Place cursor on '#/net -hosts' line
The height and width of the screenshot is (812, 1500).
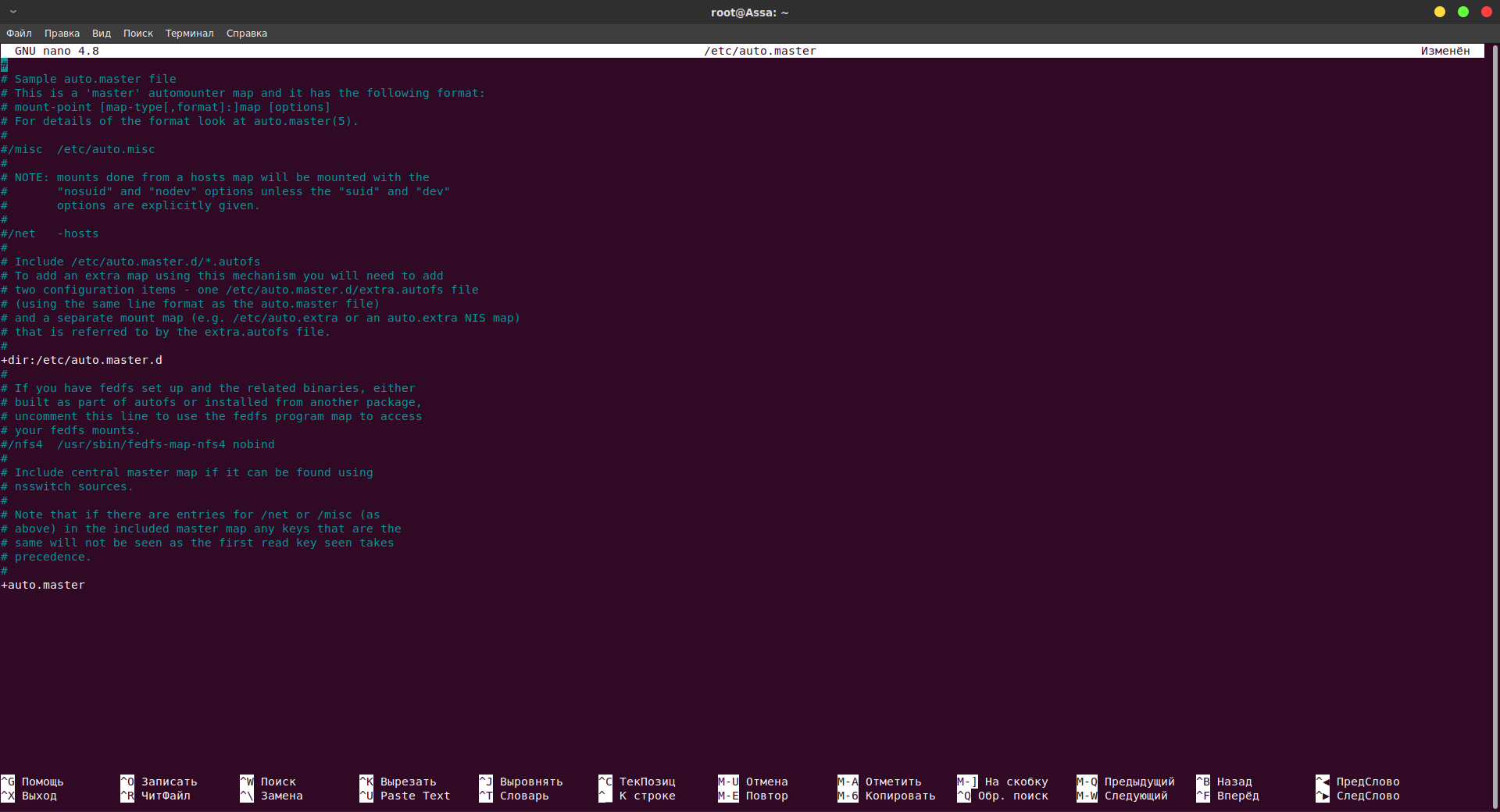[50, 233]
